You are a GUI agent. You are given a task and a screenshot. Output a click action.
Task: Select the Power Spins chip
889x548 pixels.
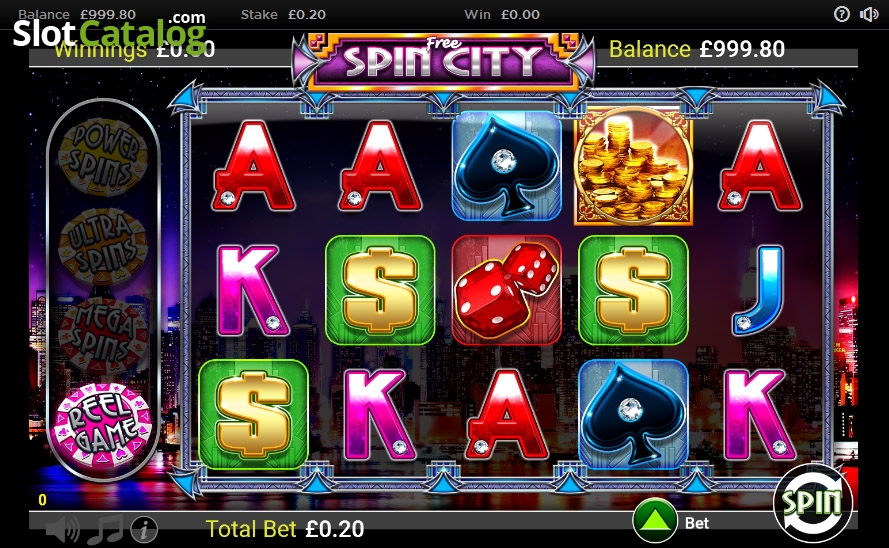coord(103,156)
